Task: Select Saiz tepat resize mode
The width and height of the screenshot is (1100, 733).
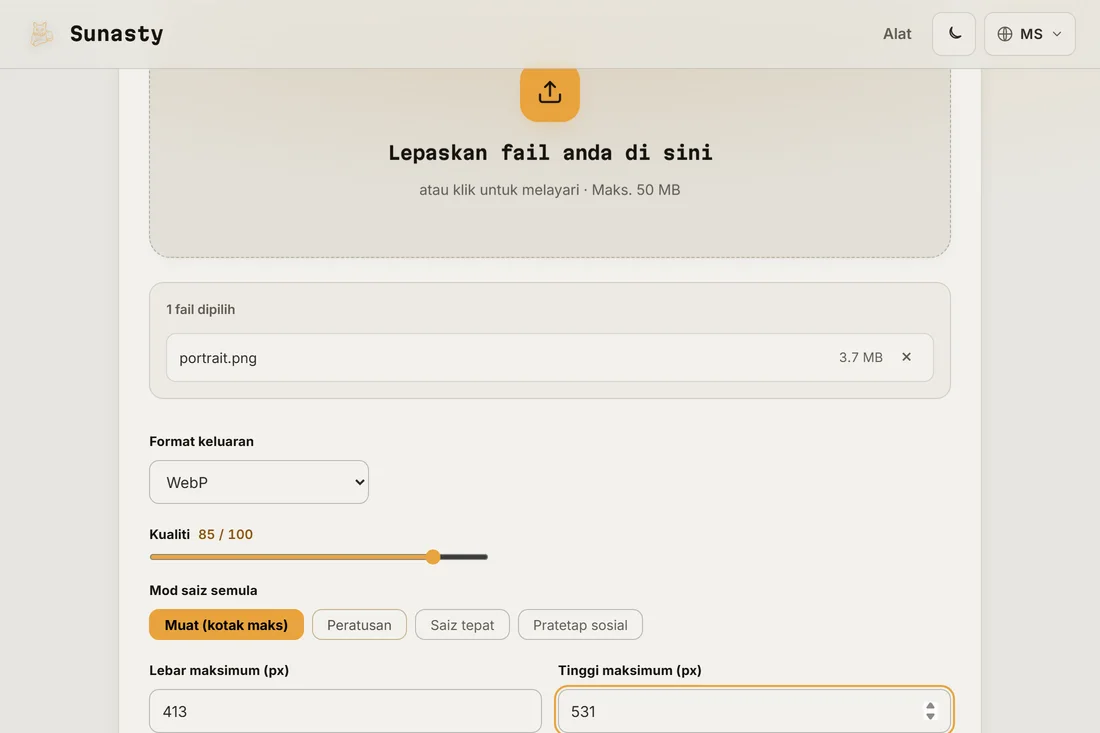Action: [x=462, y=624]
